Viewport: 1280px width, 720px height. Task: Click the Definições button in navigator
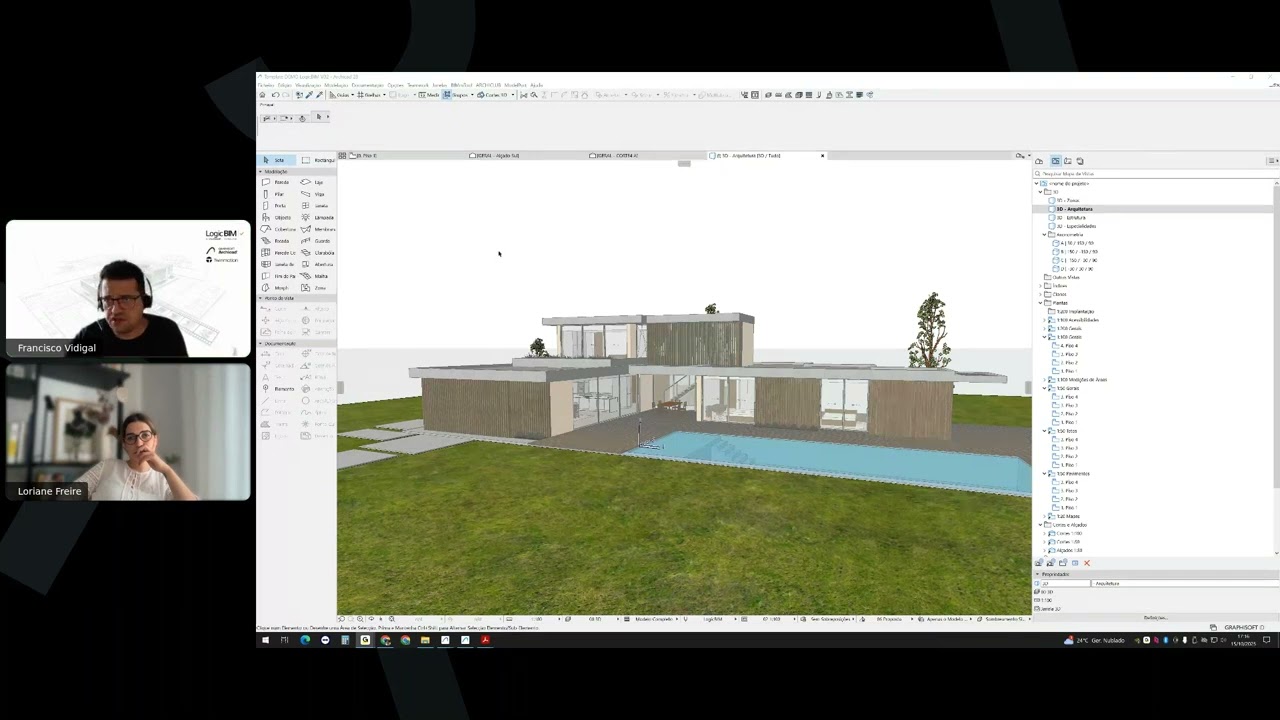coord(1155,617)
